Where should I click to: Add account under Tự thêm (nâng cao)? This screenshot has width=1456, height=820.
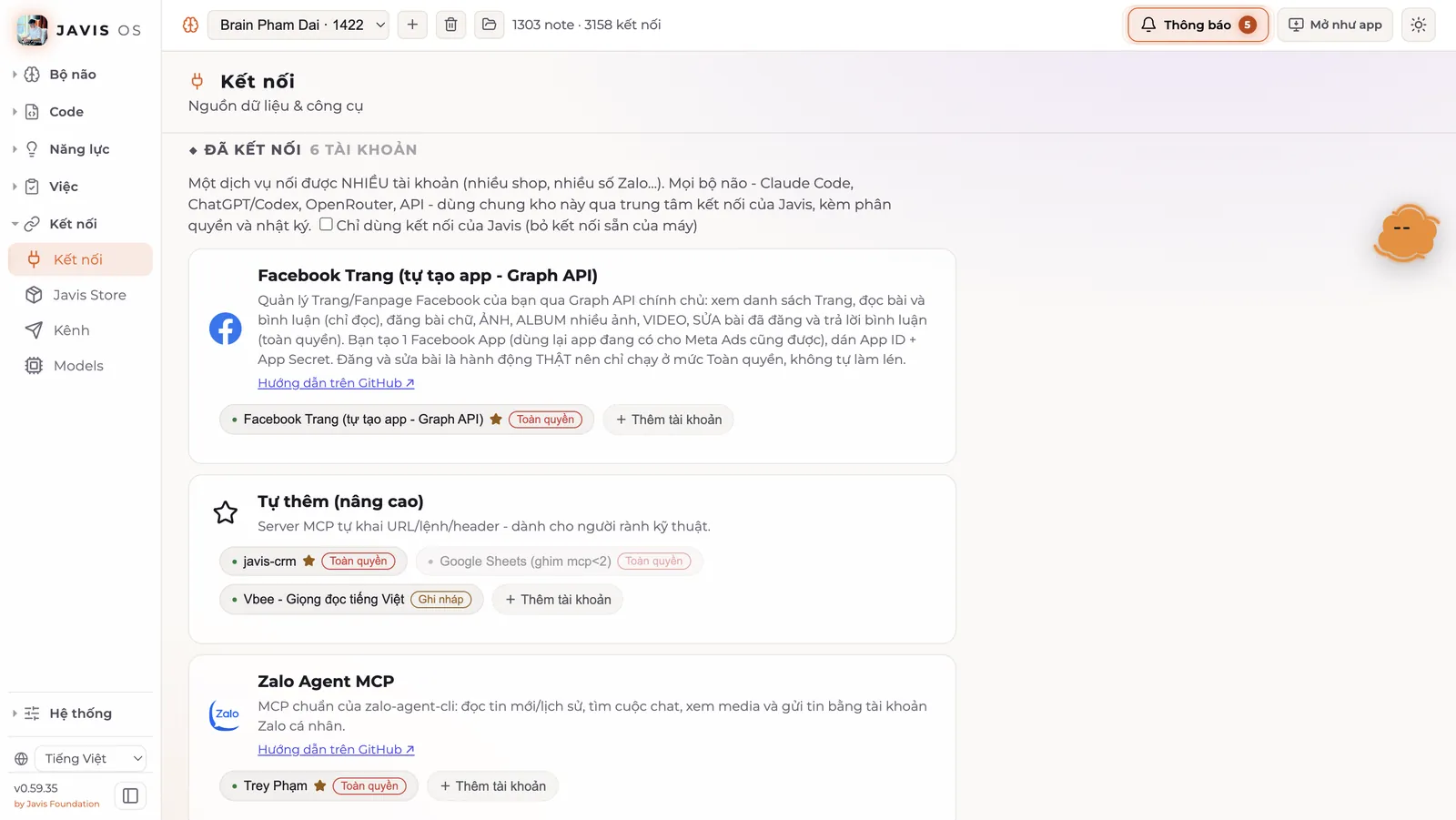pos(558,600)
